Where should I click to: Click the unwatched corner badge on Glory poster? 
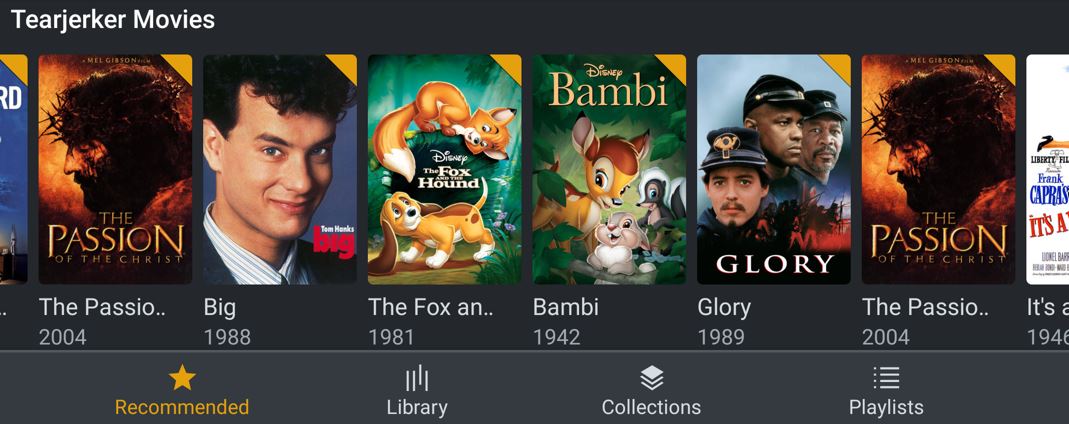[x=840, y=65]
